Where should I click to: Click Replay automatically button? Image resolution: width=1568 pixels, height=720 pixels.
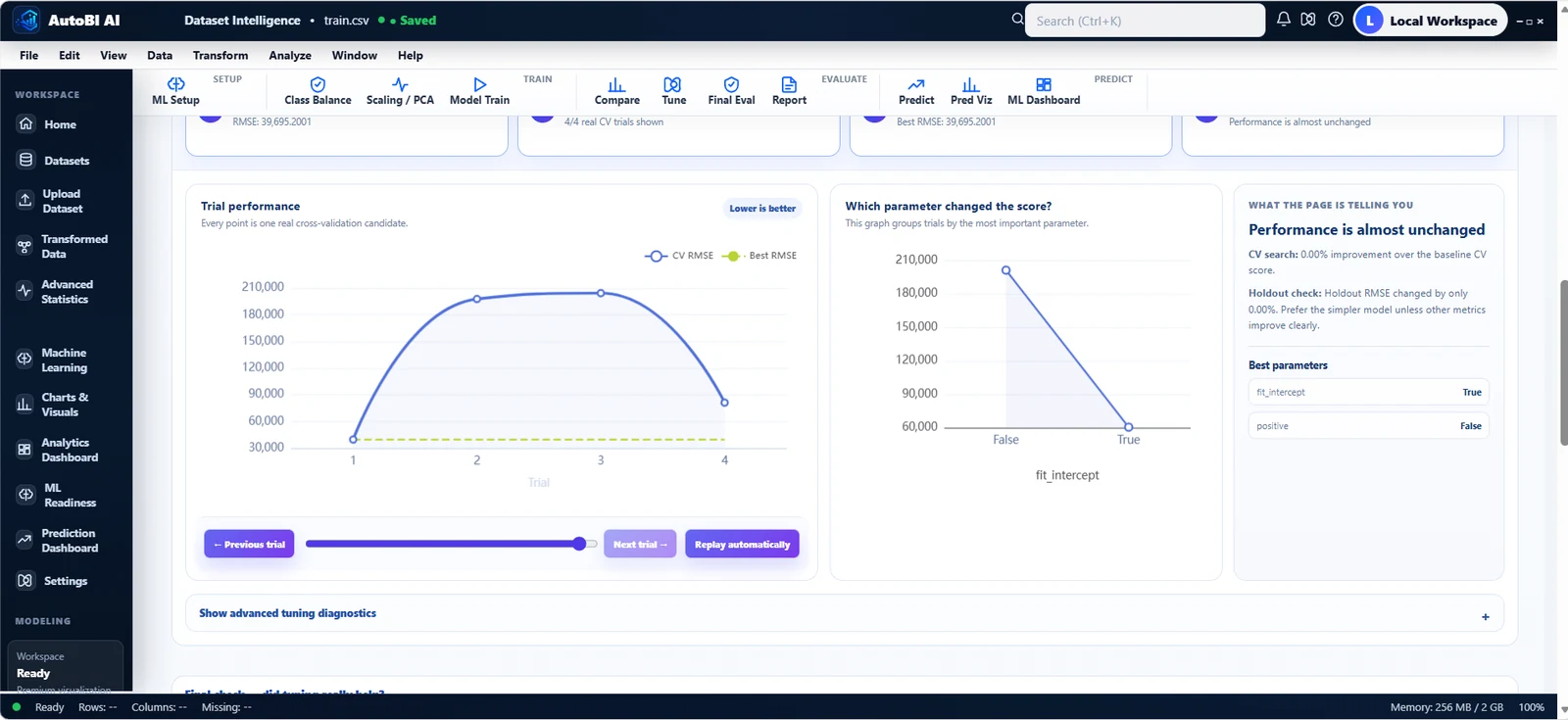(742, 544)
